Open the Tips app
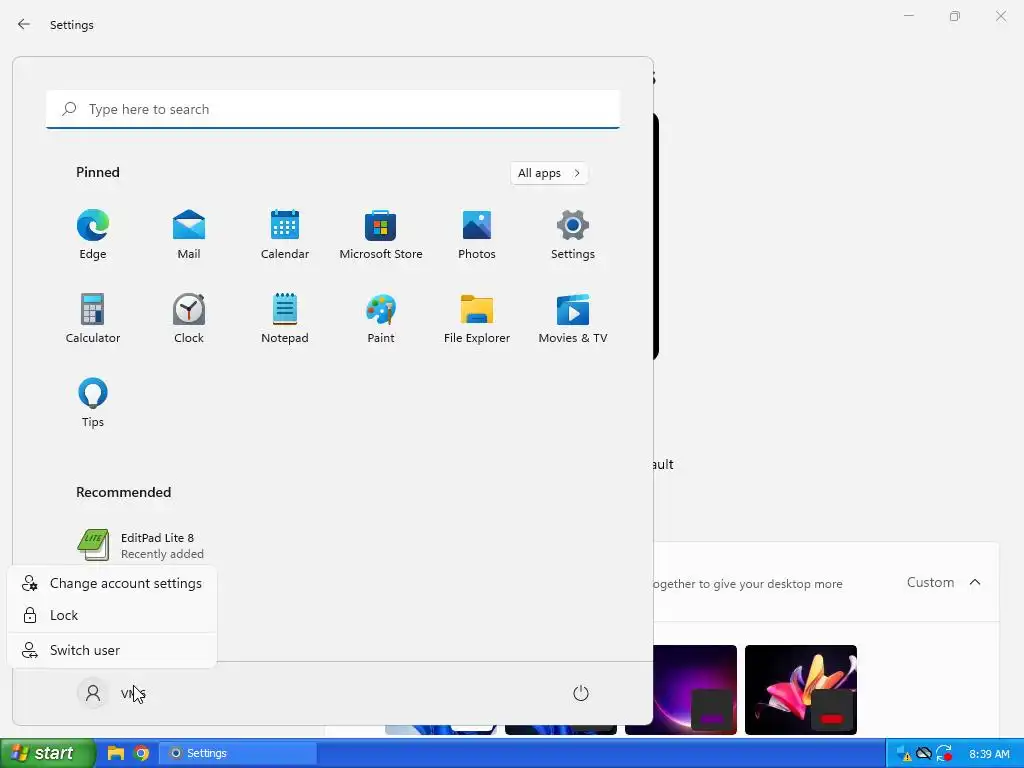The width and height of the screenshot is (1024, 768). (x=93, y=403)
